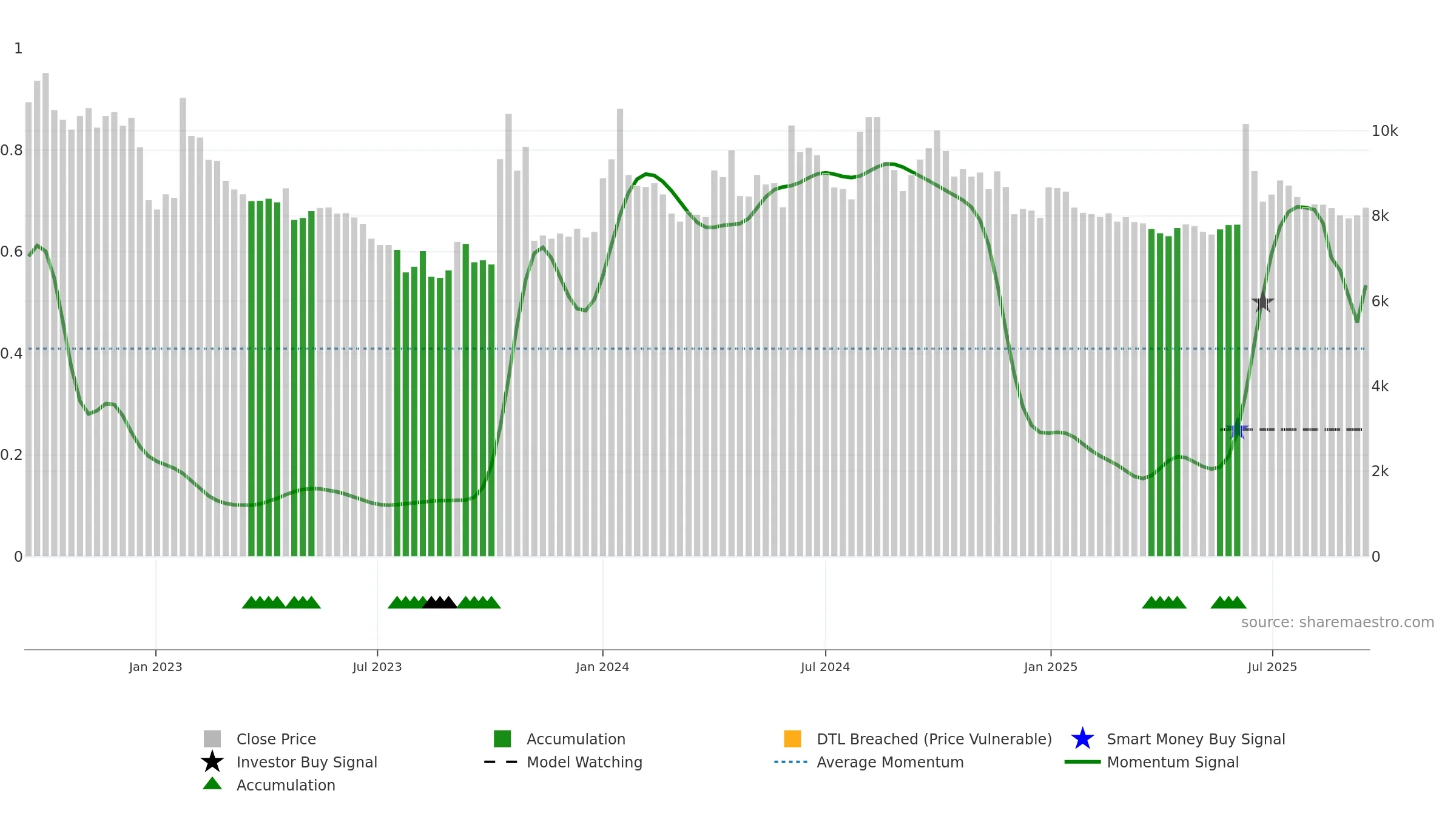Click the source: sharemaestro.com text
1456x819 pixels.
1338,622
